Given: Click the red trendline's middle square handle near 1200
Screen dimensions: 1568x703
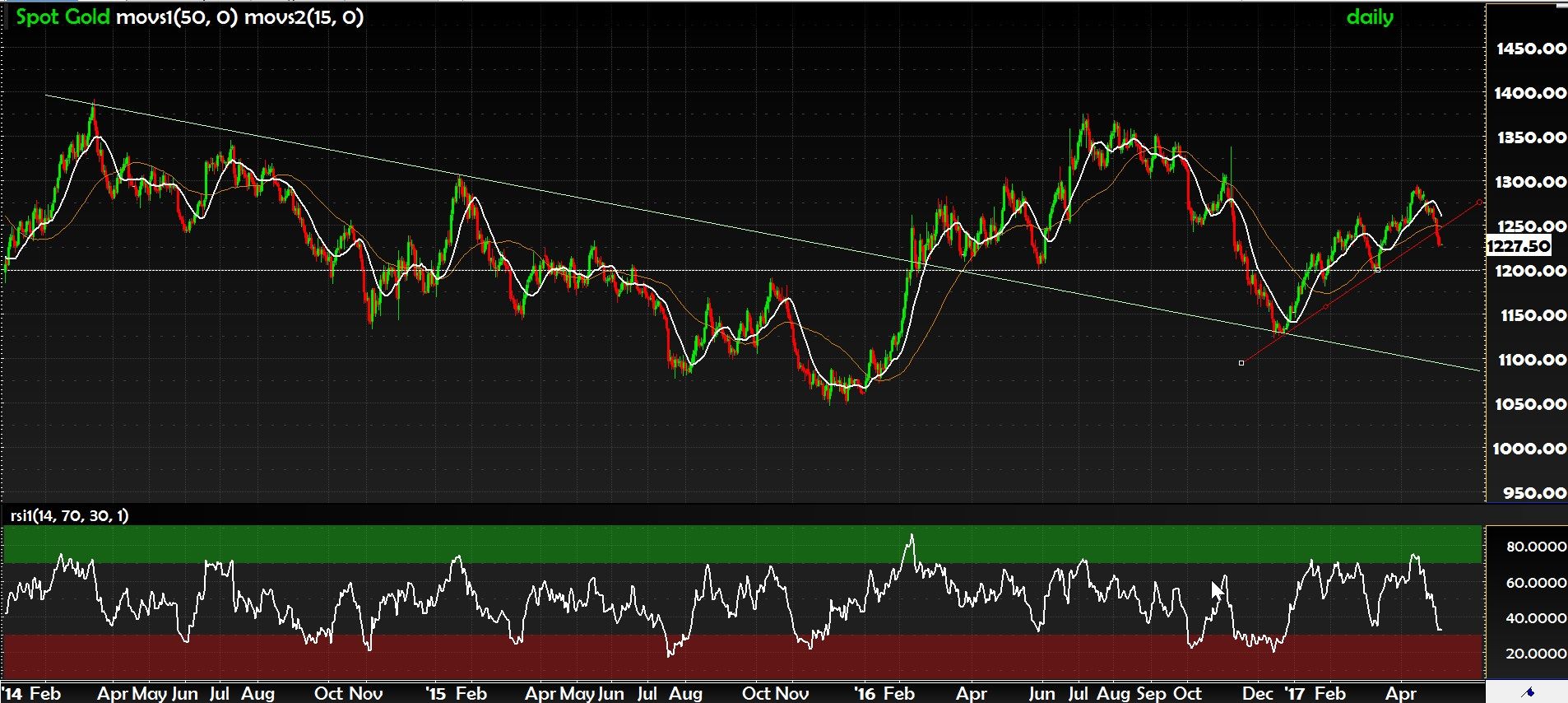Looking at the screenshot, I should tap(1378, 270).
